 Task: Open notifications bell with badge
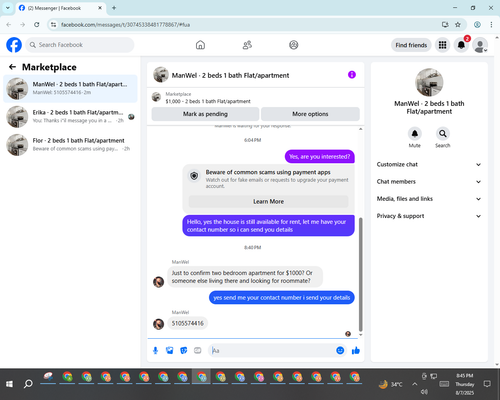(x=461, y=45)
